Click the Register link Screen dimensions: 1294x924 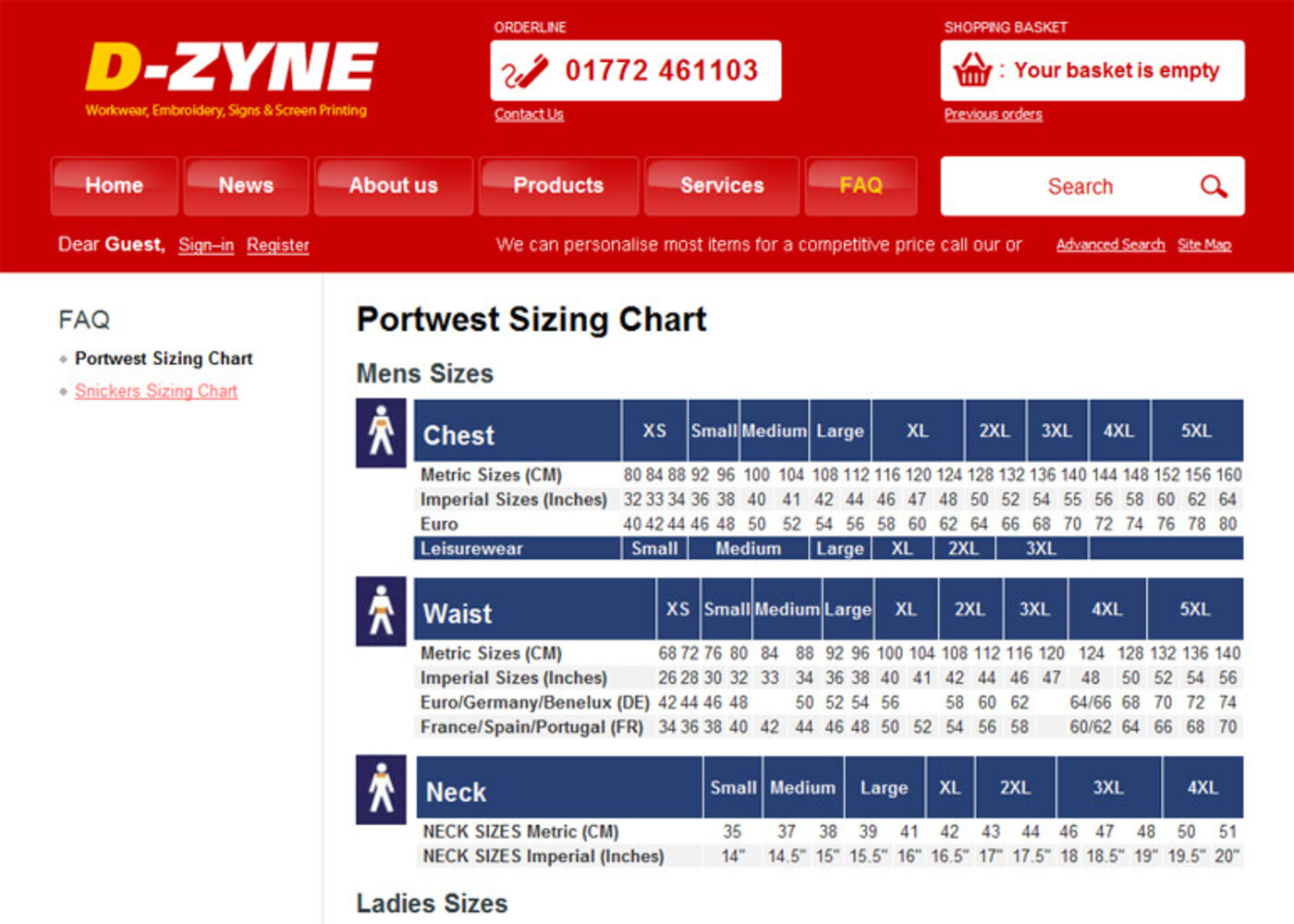point(277,245)
